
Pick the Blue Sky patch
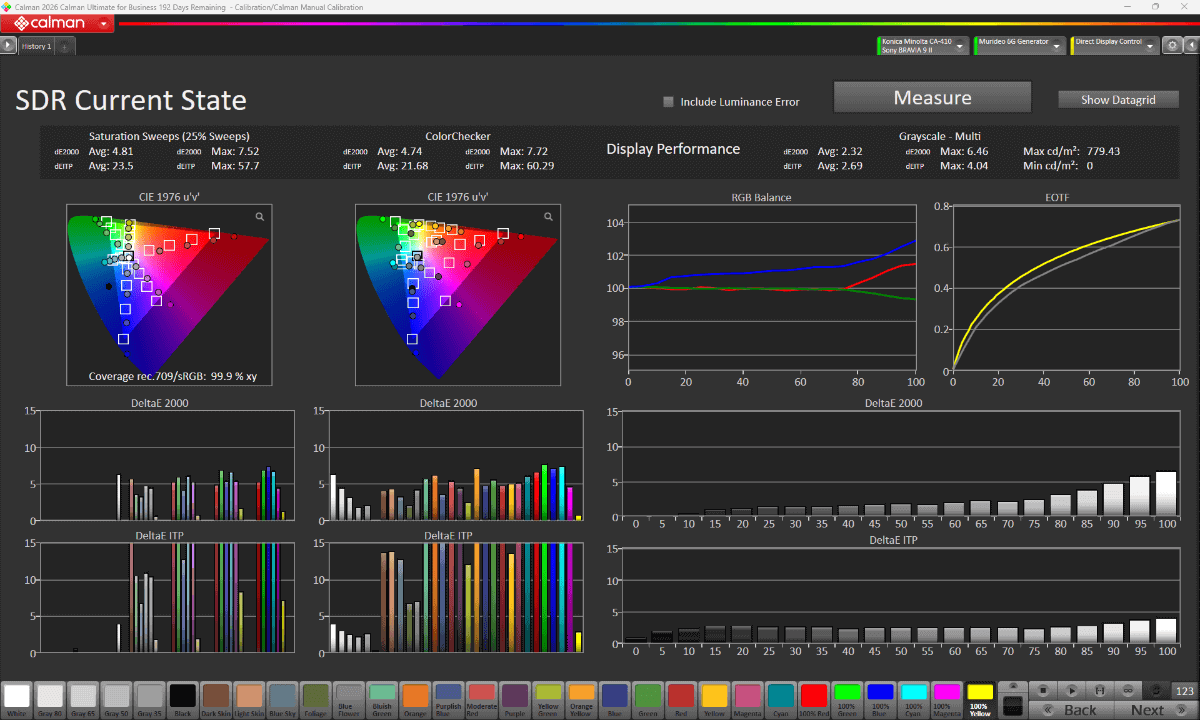[282, 699]
